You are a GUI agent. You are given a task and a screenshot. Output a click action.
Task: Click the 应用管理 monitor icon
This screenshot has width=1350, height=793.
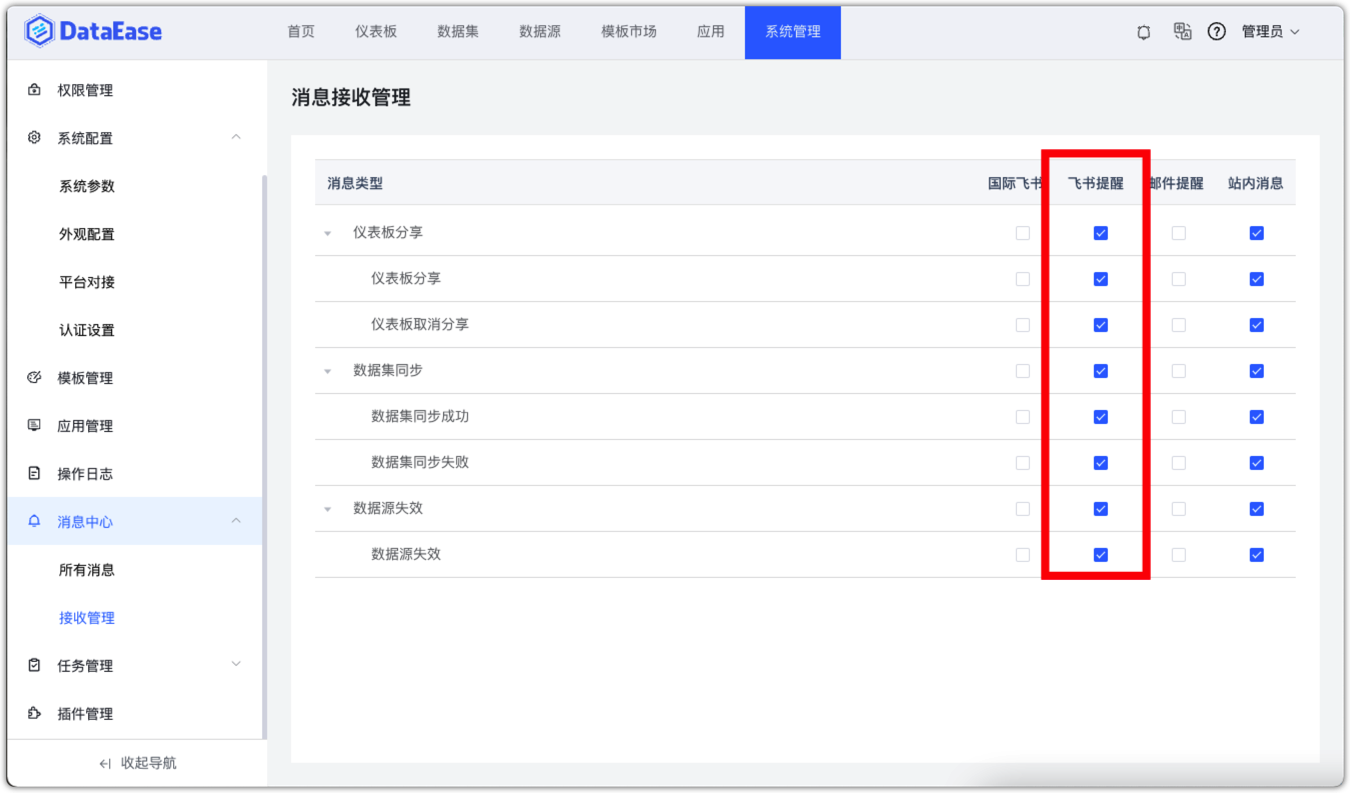coord(35,426)
